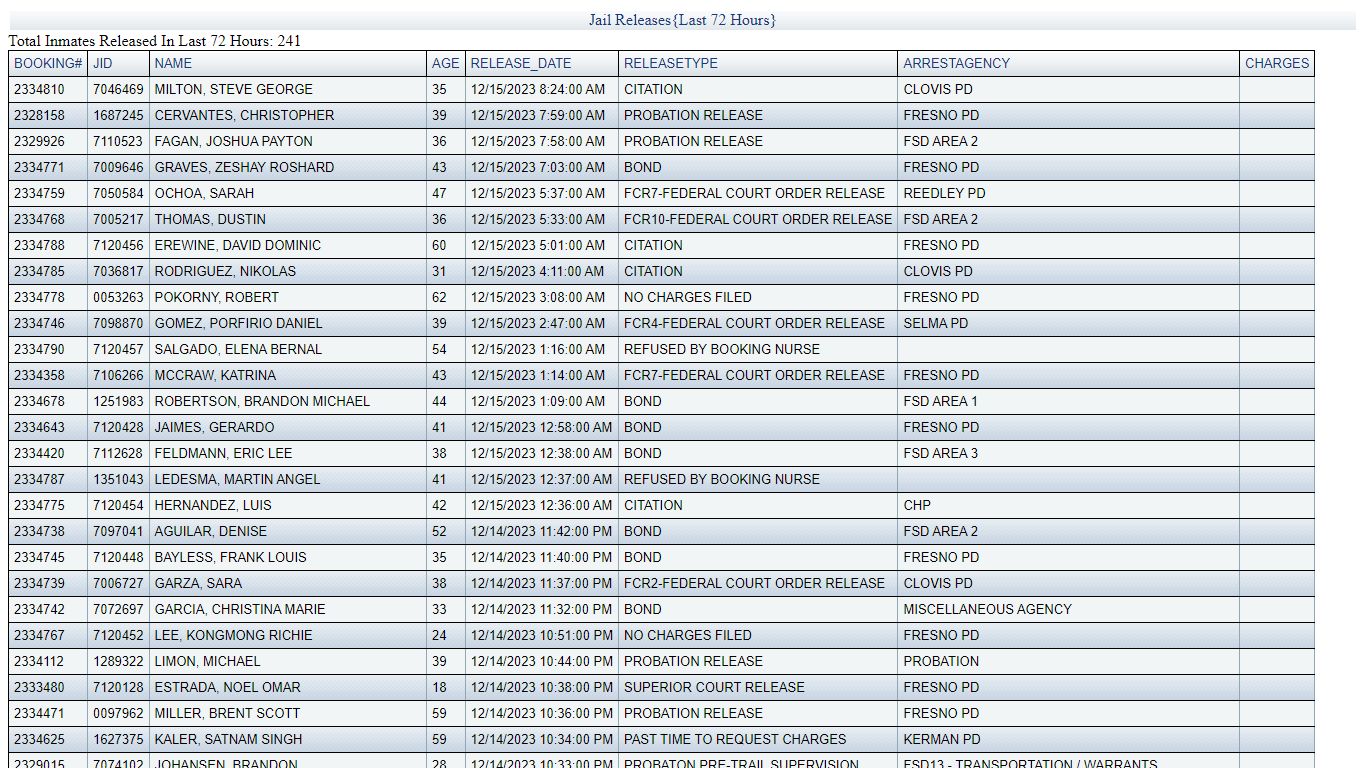1366x768 pixels.
Task: Select name OCHOA, SARAH
Action: (x=204, y=193)
